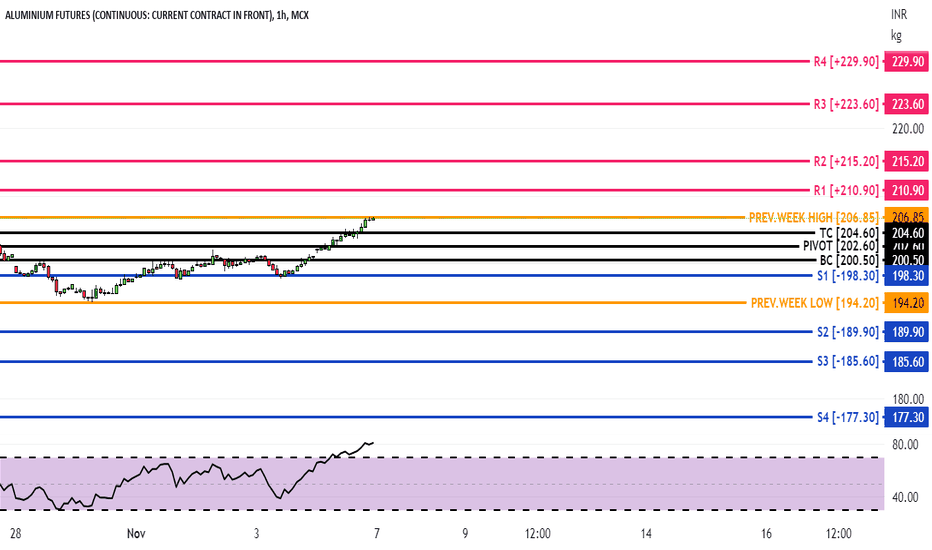The height and width of the screenshot is (550, 932).
Task: Click the Nov date on time axis
Action: pos(136,533)
